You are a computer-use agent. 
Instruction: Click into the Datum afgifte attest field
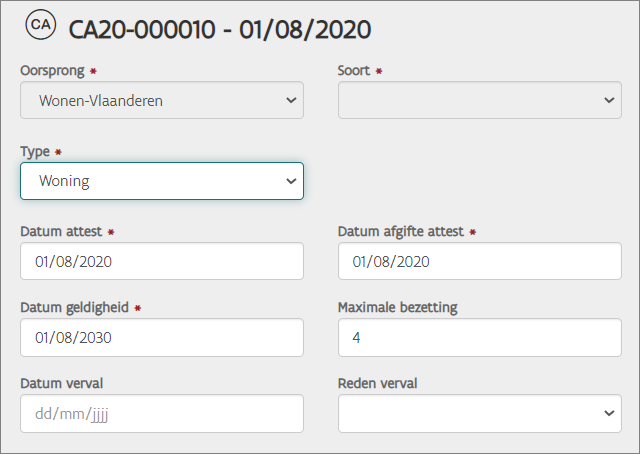point(480,261)
